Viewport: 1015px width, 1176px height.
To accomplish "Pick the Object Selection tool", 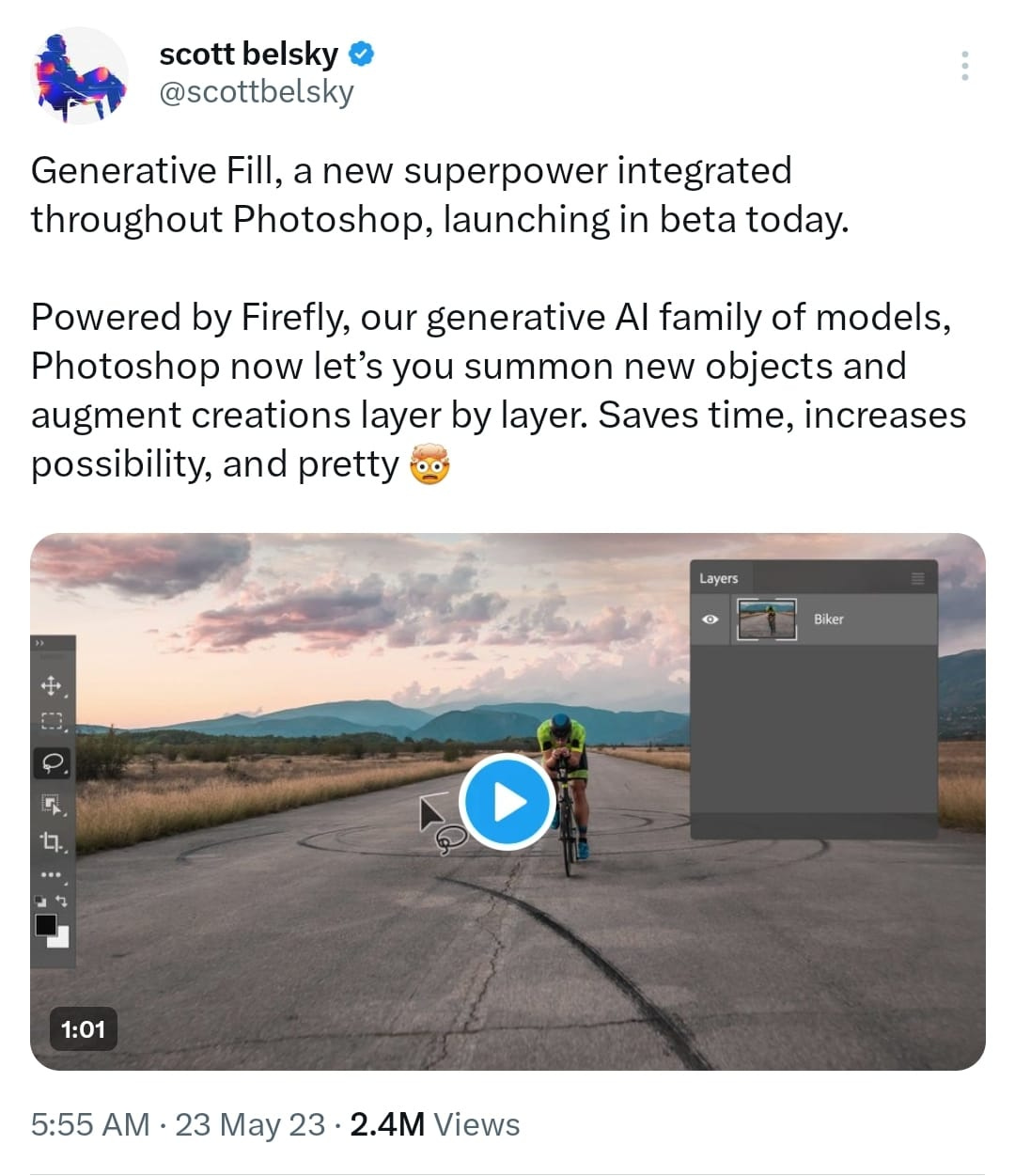I will point(51,804).
